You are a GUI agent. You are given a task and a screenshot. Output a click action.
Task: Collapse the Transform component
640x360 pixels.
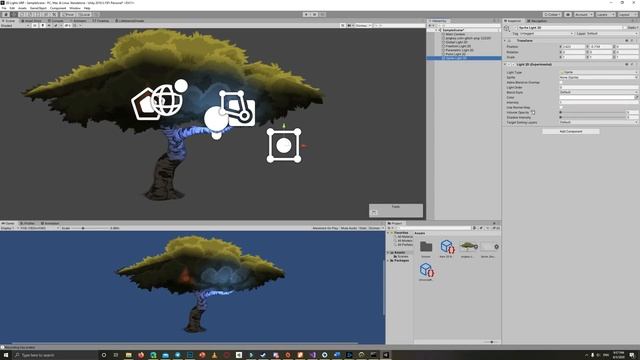505,41
